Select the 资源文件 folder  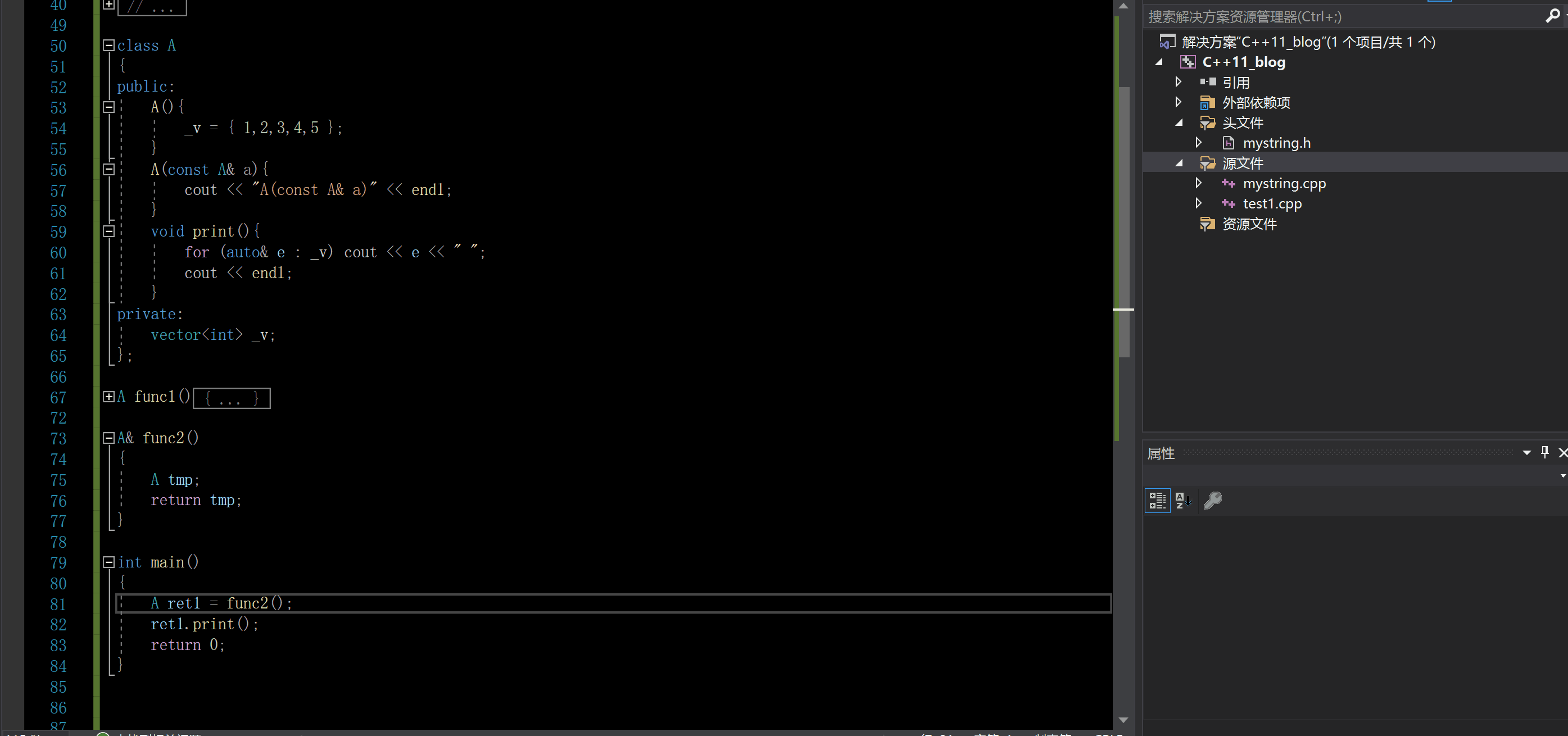pos(1249,224)
